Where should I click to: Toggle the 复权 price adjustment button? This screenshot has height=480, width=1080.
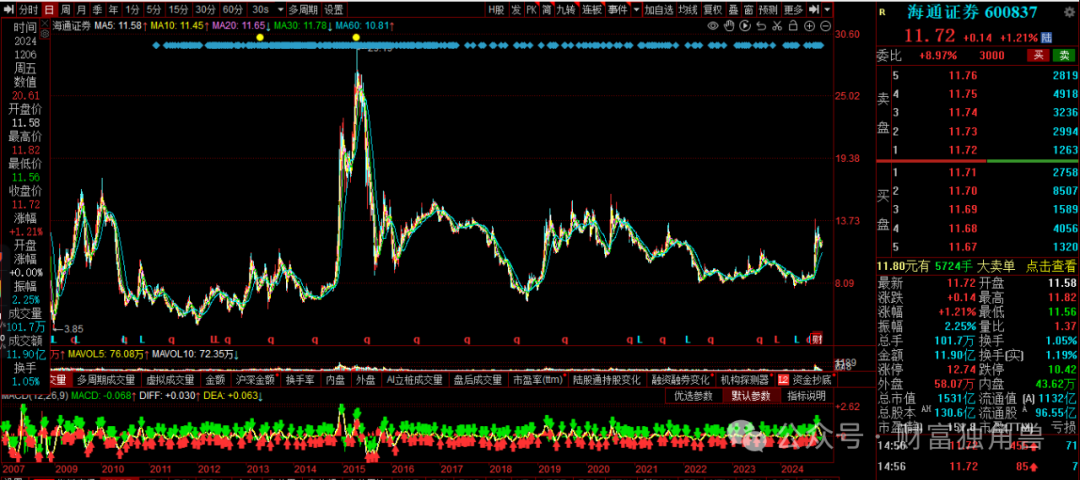pos(713,10)
